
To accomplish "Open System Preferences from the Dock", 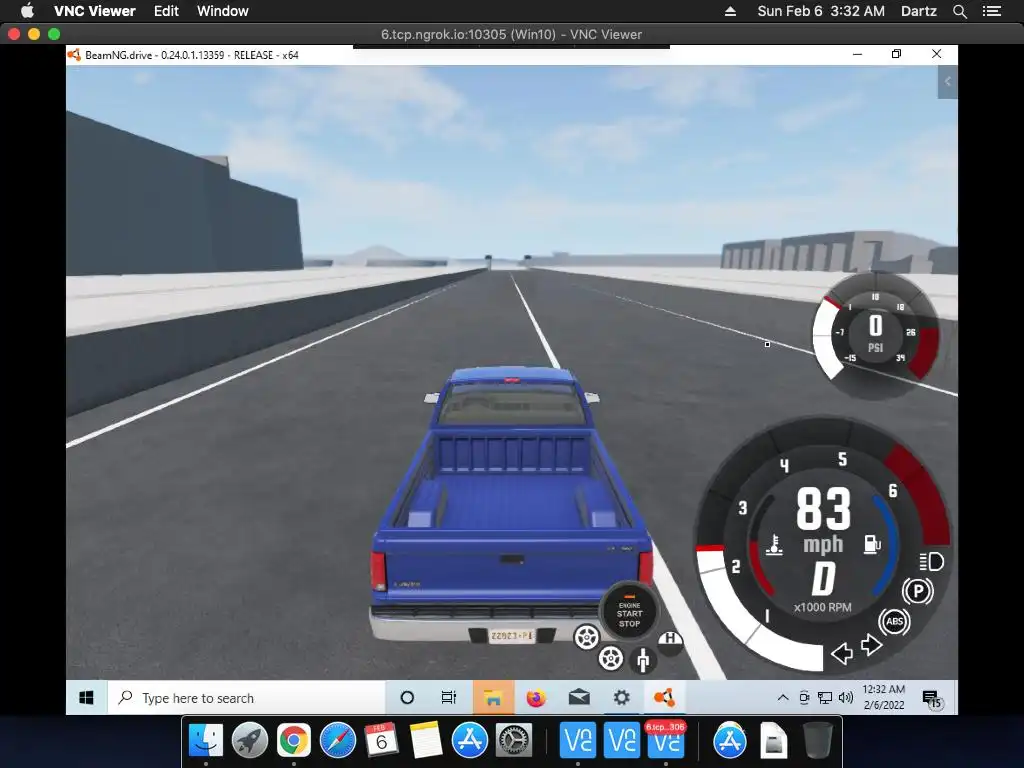I will coord(514,741).
